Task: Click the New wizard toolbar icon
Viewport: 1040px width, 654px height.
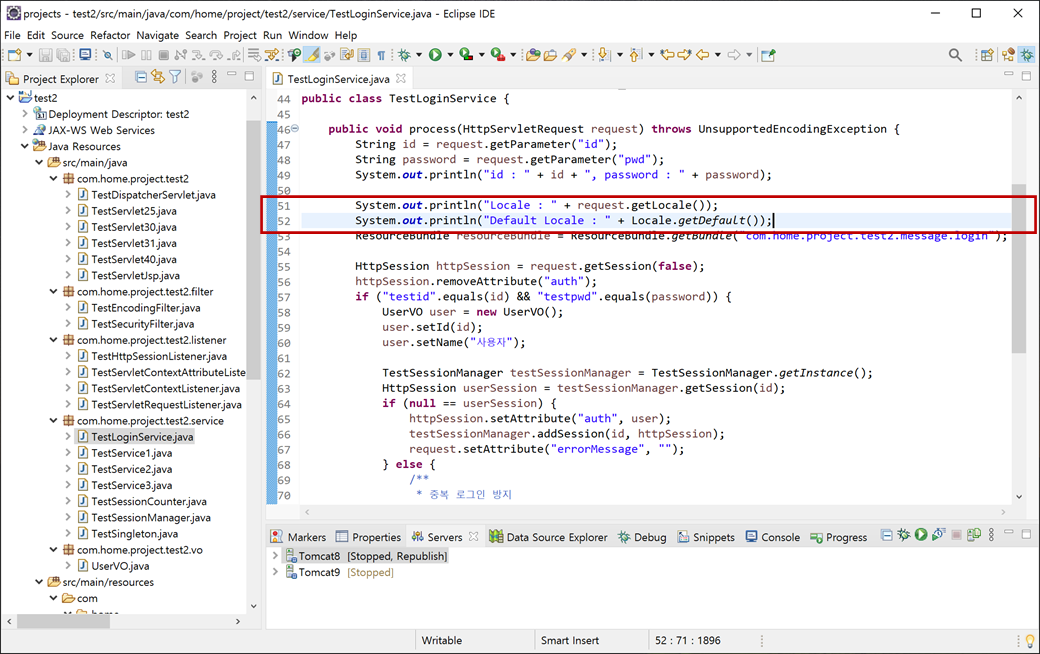Action: click(15, 55)
